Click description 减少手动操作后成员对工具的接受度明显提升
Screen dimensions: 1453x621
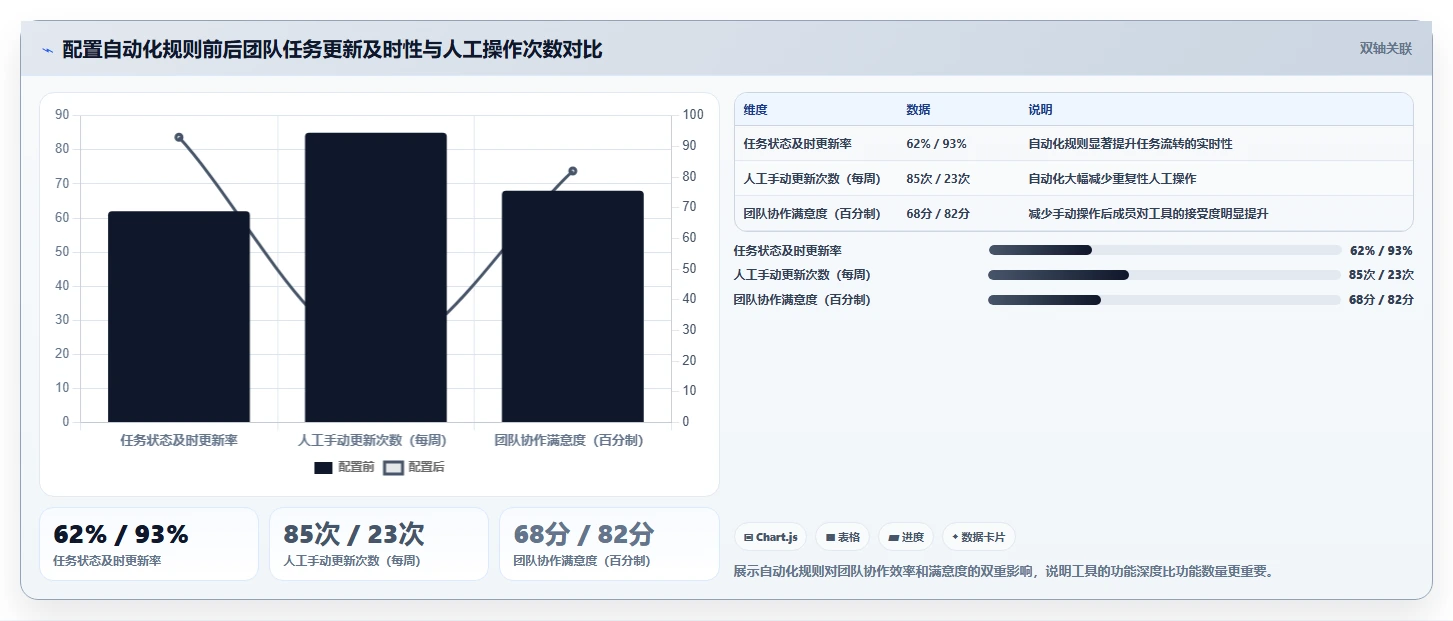click(x=1148, y=214)
